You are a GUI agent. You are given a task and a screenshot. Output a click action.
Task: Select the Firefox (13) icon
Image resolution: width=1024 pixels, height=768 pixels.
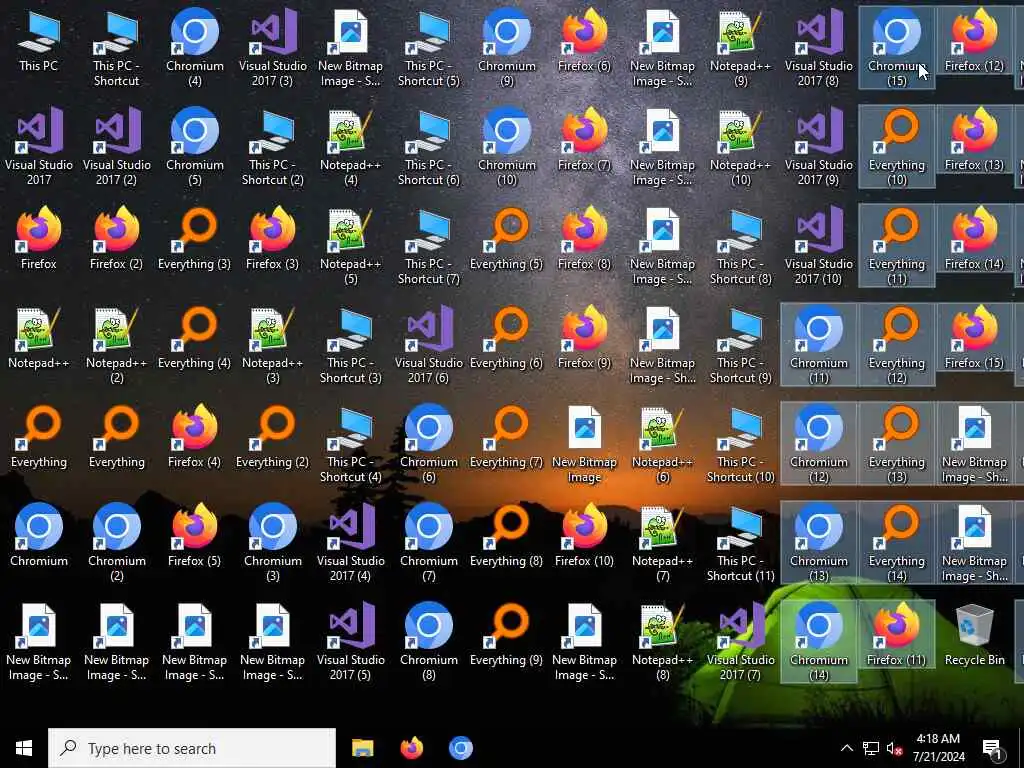click(x=974, y=140)
